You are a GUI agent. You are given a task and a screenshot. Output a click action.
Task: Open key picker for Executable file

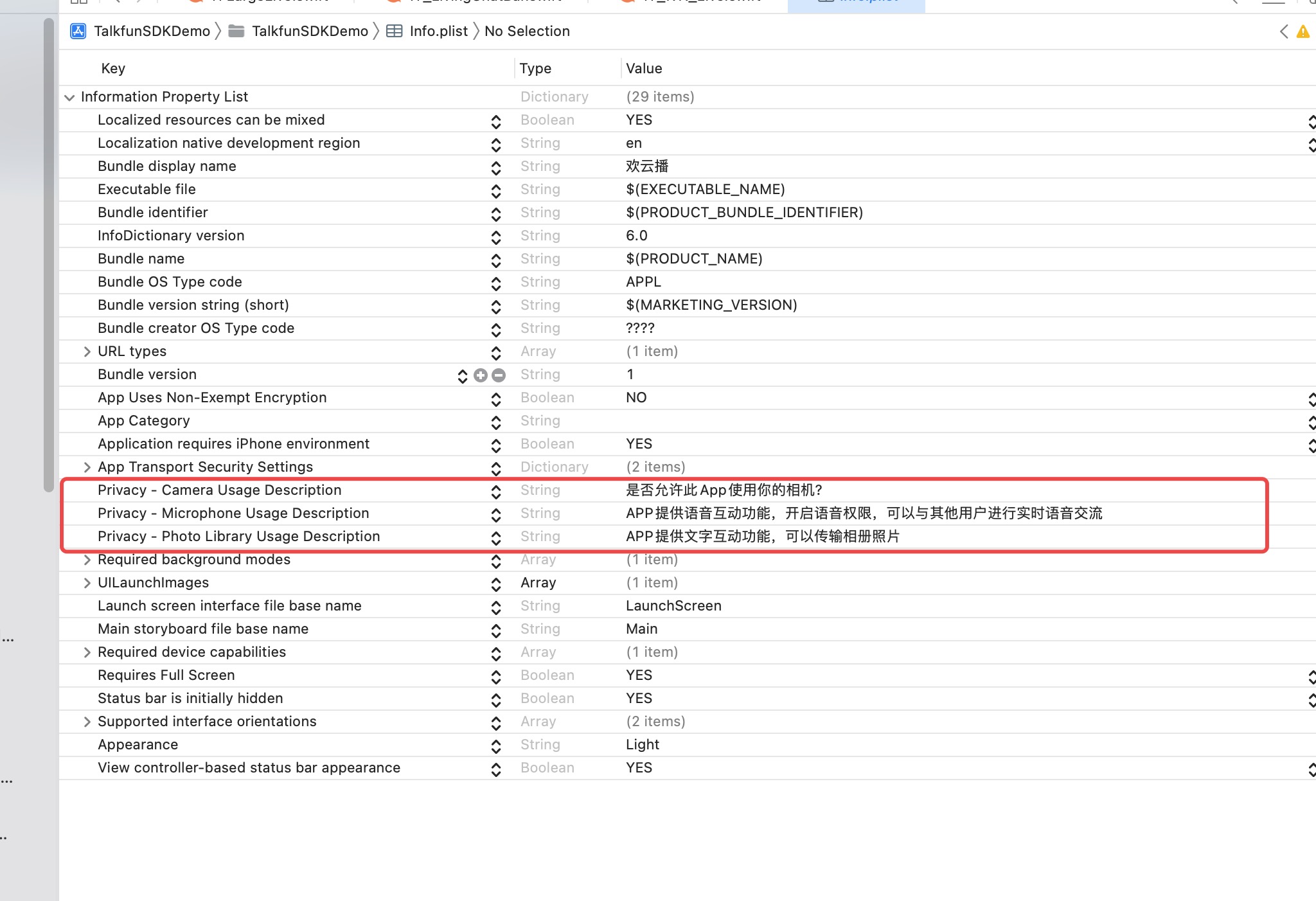coord(496,190)
